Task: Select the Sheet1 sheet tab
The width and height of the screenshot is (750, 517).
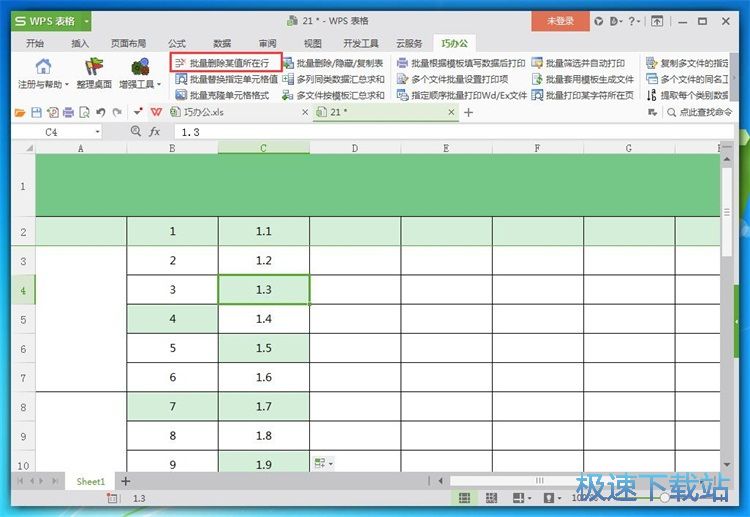Action: click(x=90, y=481)
